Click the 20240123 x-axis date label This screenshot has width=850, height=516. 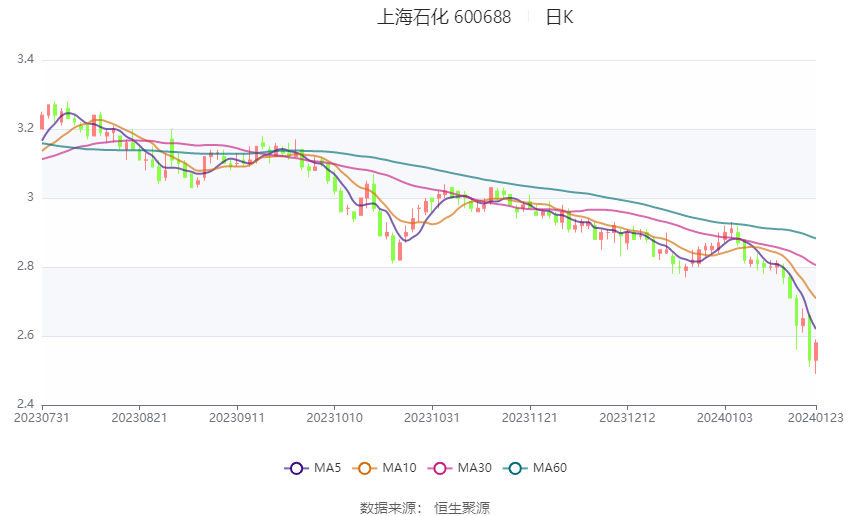(816, 418)
